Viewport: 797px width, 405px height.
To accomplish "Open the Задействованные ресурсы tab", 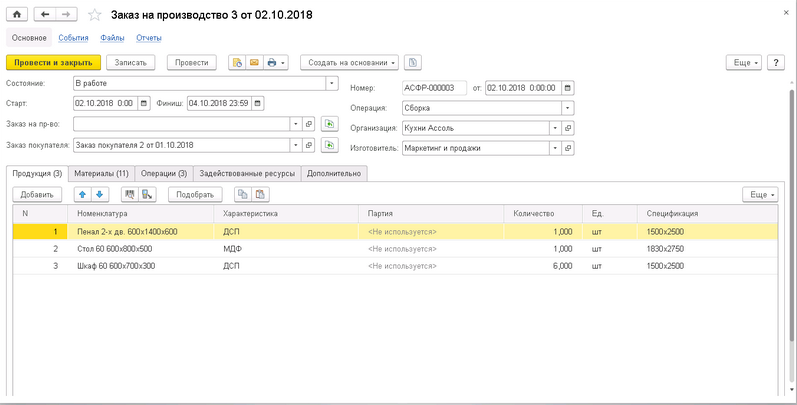I will (x=247, y=173).
